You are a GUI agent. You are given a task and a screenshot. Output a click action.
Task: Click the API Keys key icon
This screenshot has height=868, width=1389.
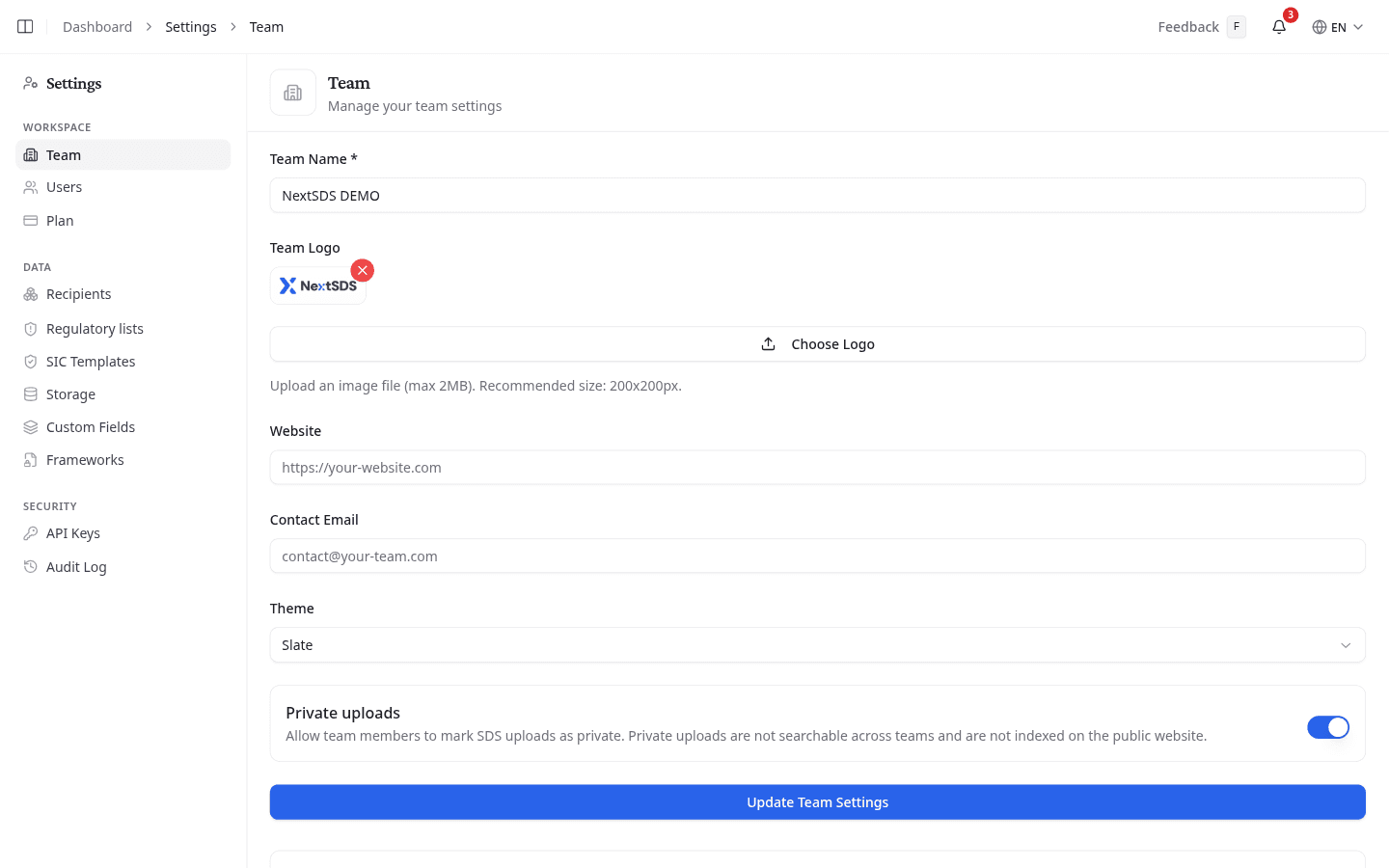tap(31, 533)
